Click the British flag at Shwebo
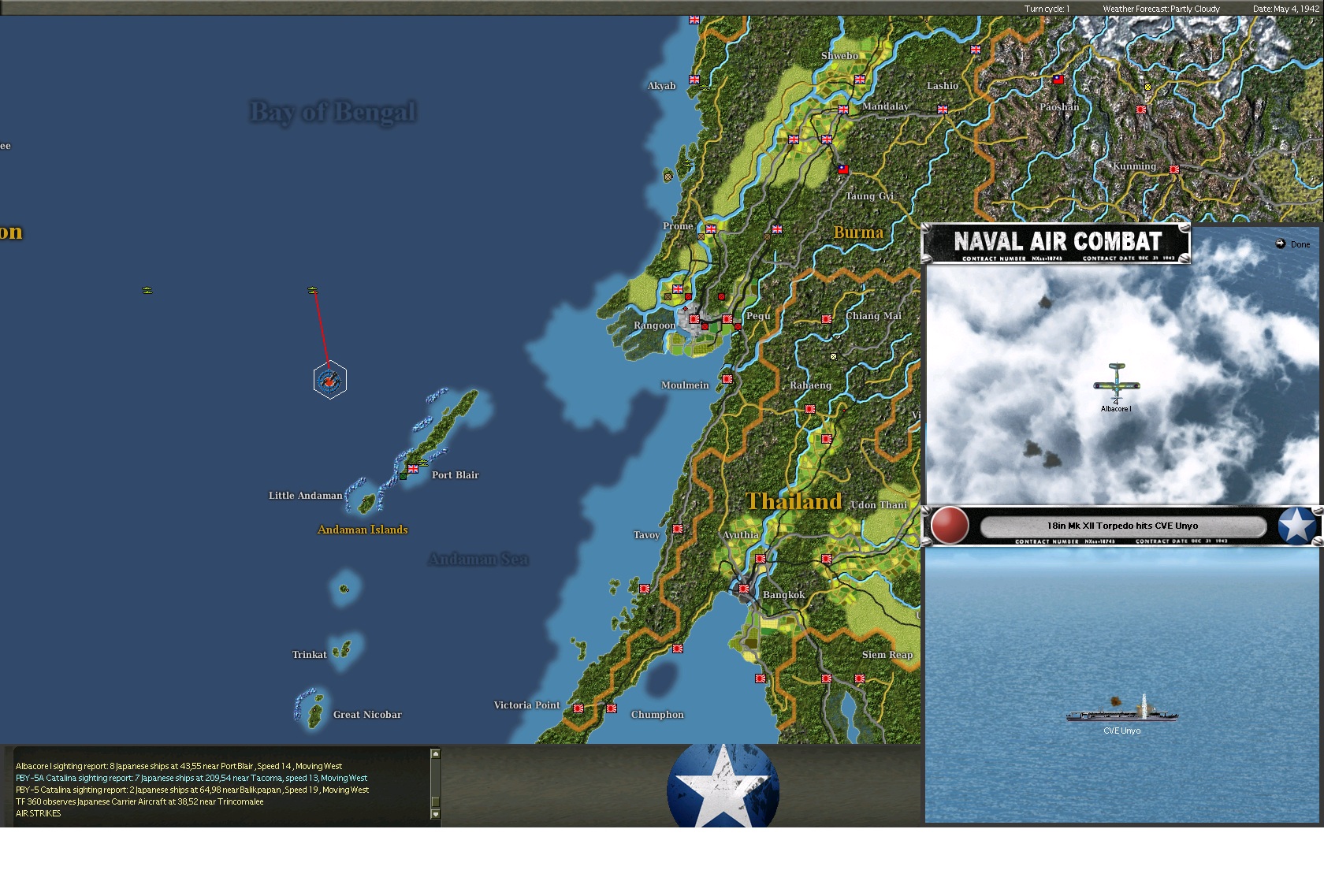 pos(860,80)
